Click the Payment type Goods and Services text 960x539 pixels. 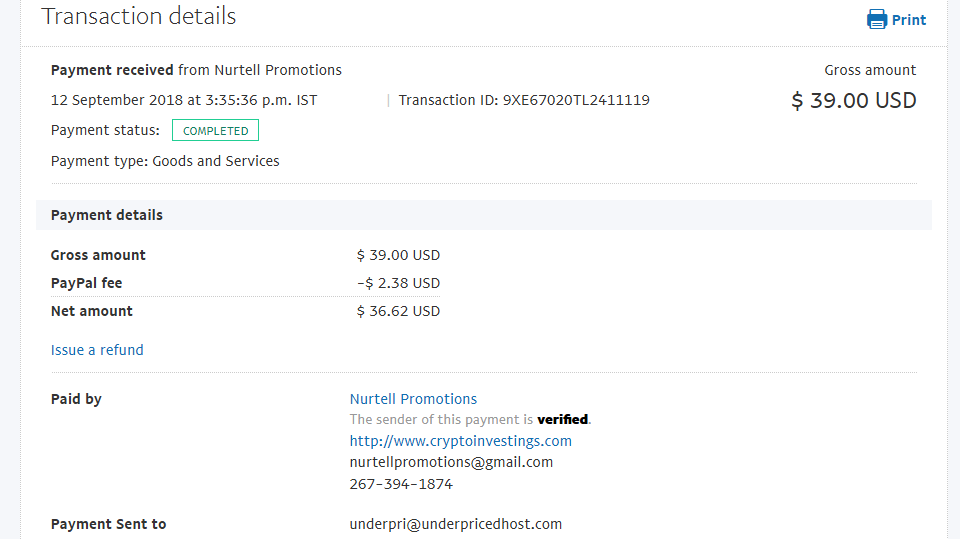[x=165, y=161]
